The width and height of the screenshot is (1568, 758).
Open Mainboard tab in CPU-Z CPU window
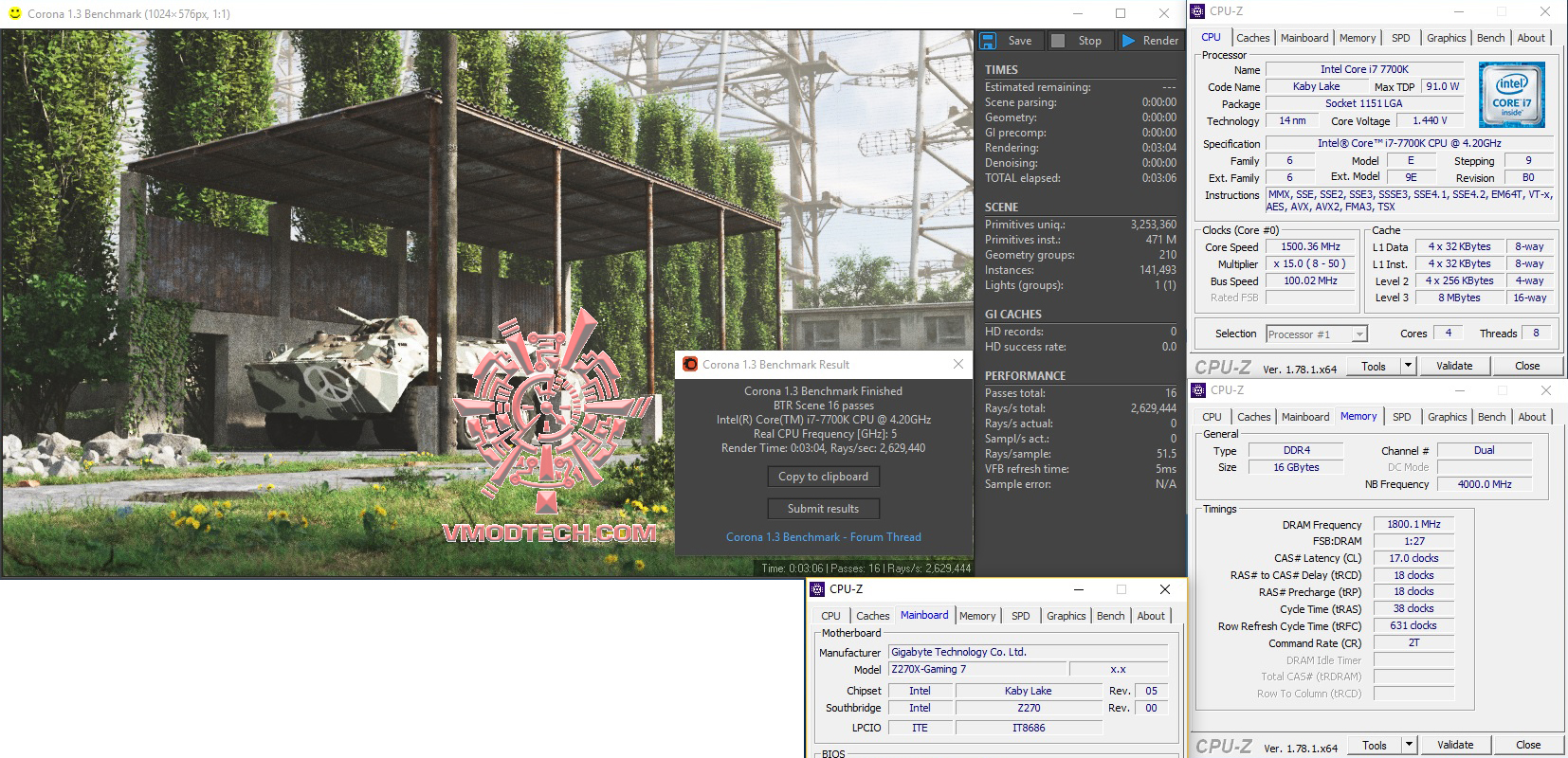coord(1304,38)
